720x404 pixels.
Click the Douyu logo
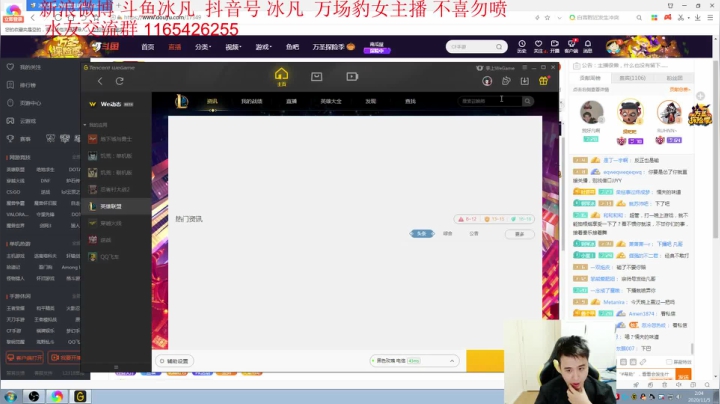pyautogui.click(x=105, y=46)
